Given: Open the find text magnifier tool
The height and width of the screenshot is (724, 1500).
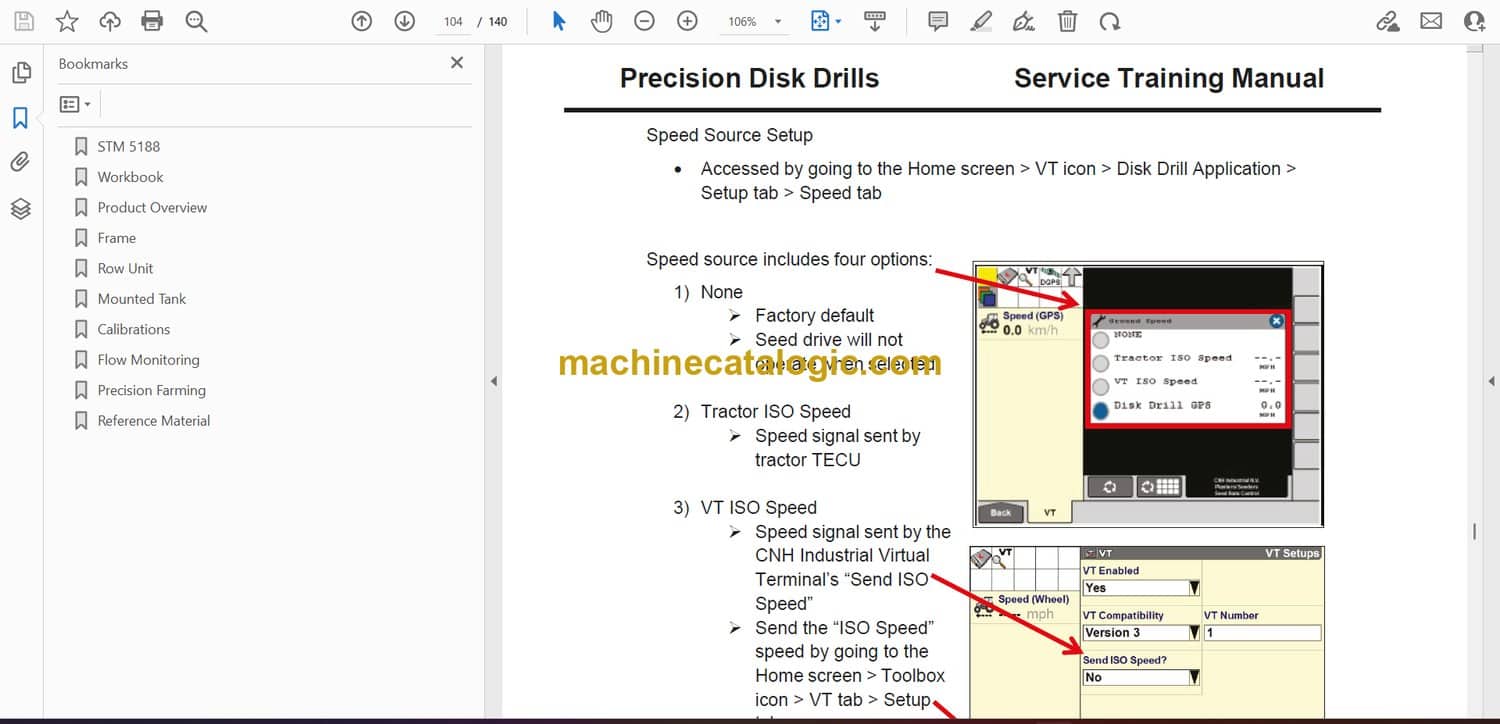Looking at the screenshot, I should pyautogui.click(x=196, y=21).
